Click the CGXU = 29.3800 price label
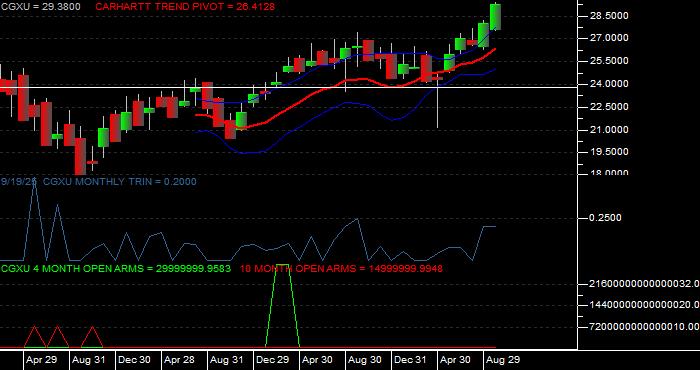The image size is (700, 370). pos(41,7)
